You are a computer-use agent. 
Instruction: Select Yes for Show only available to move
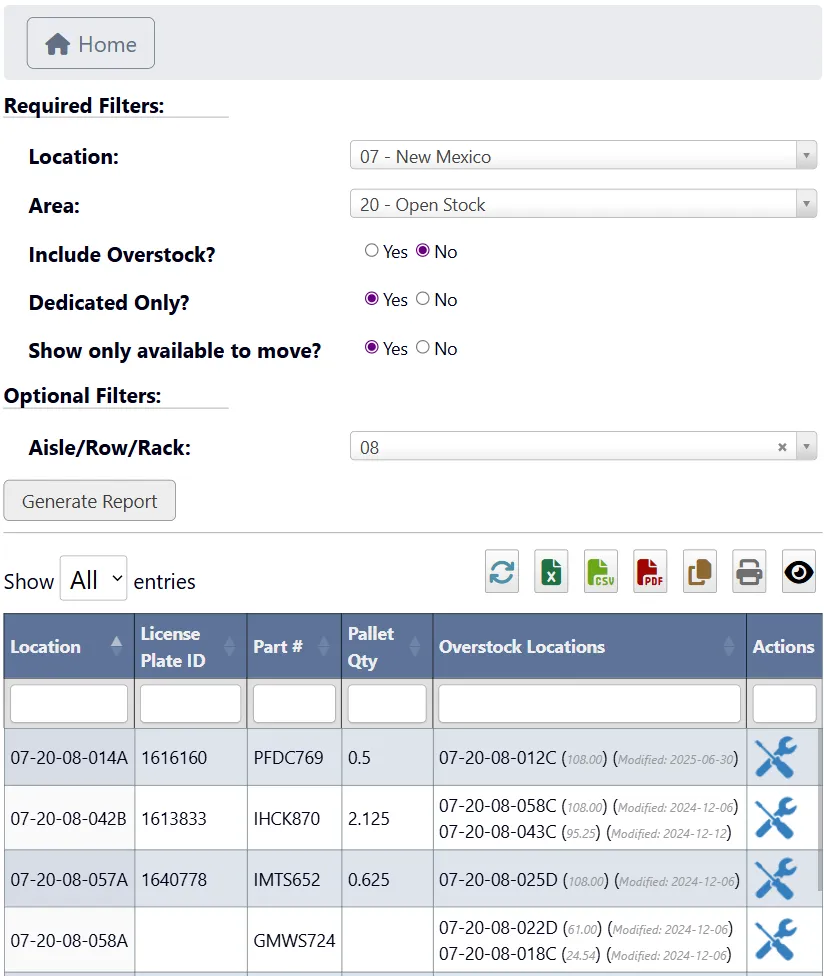point(372,347)
